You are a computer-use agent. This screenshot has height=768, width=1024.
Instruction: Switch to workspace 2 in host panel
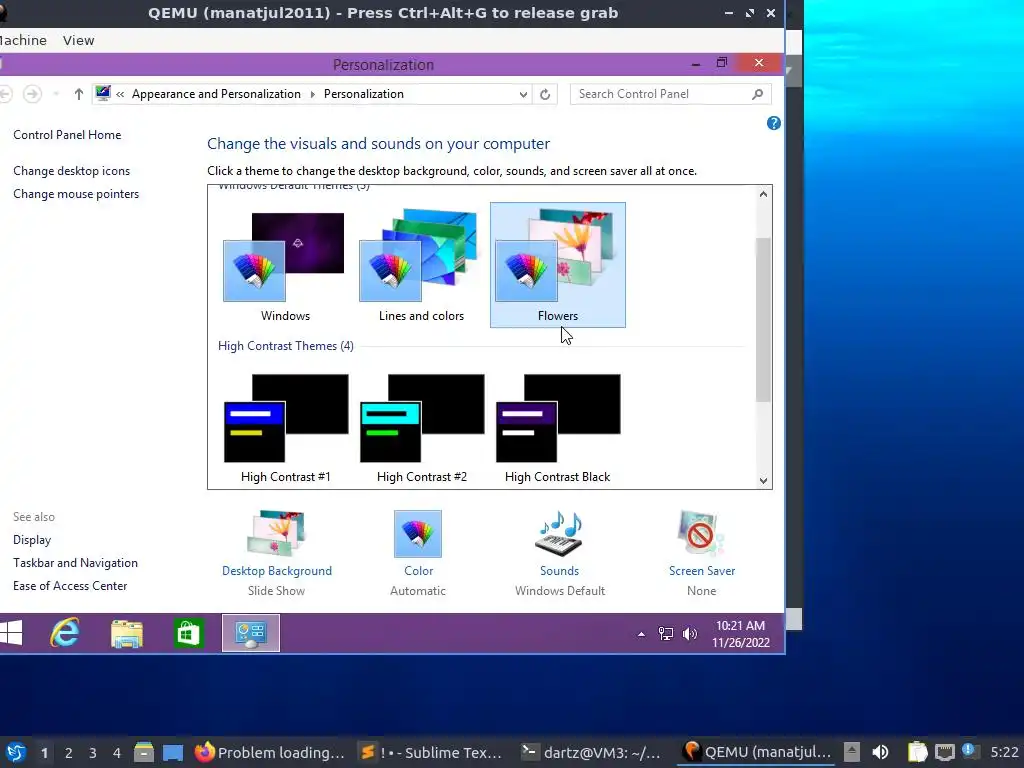69,753
